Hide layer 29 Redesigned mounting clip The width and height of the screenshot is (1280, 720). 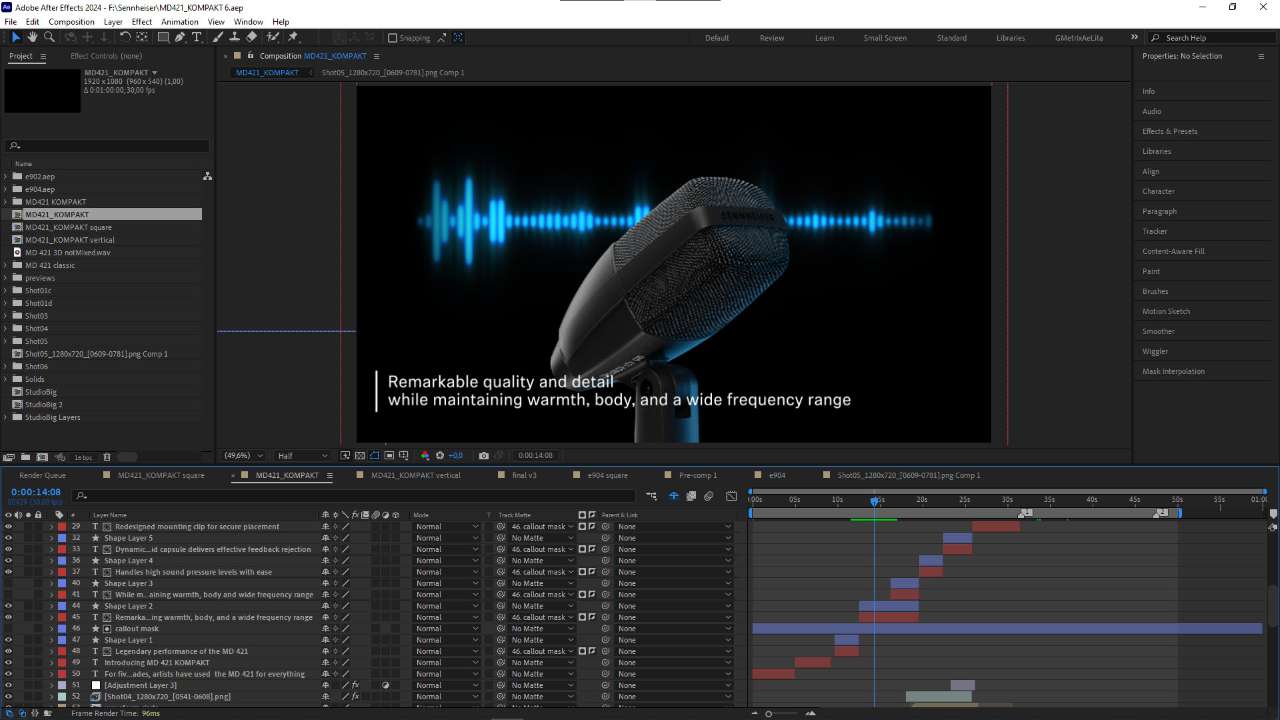tap(8, 526)
